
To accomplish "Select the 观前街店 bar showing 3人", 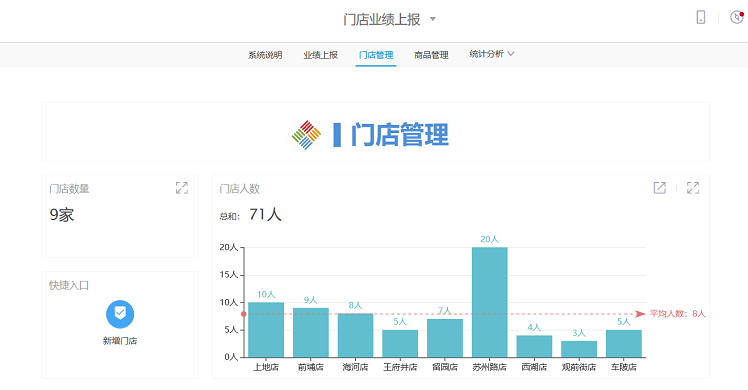I will click(579, 349).
